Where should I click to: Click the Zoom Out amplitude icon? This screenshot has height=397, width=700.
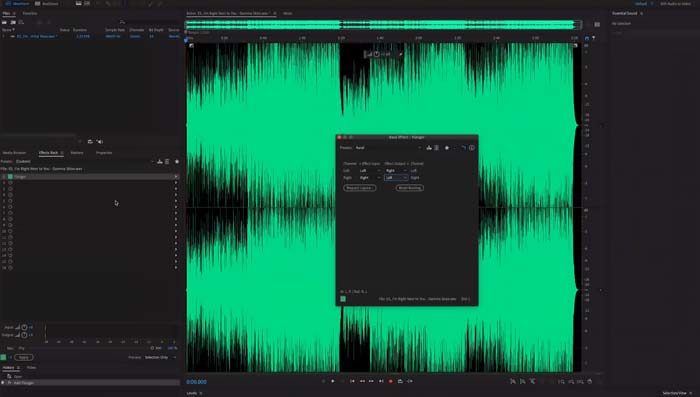click(x=522, y=381)
